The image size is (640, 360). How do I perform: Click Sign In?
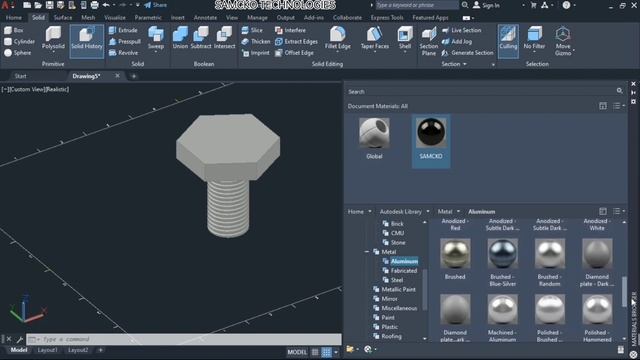(486, 5)
